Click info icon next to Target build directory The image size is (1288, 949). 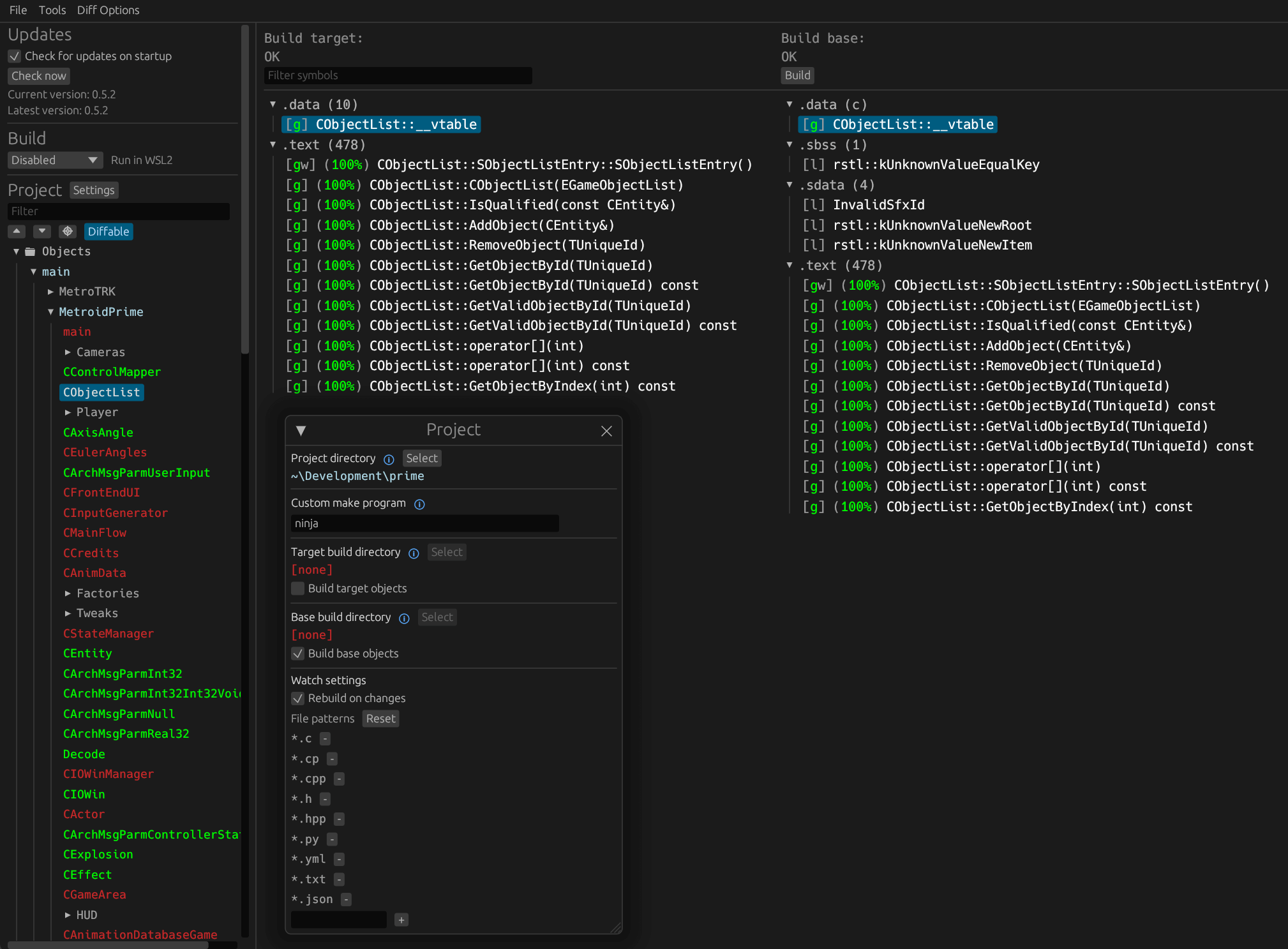414,553
